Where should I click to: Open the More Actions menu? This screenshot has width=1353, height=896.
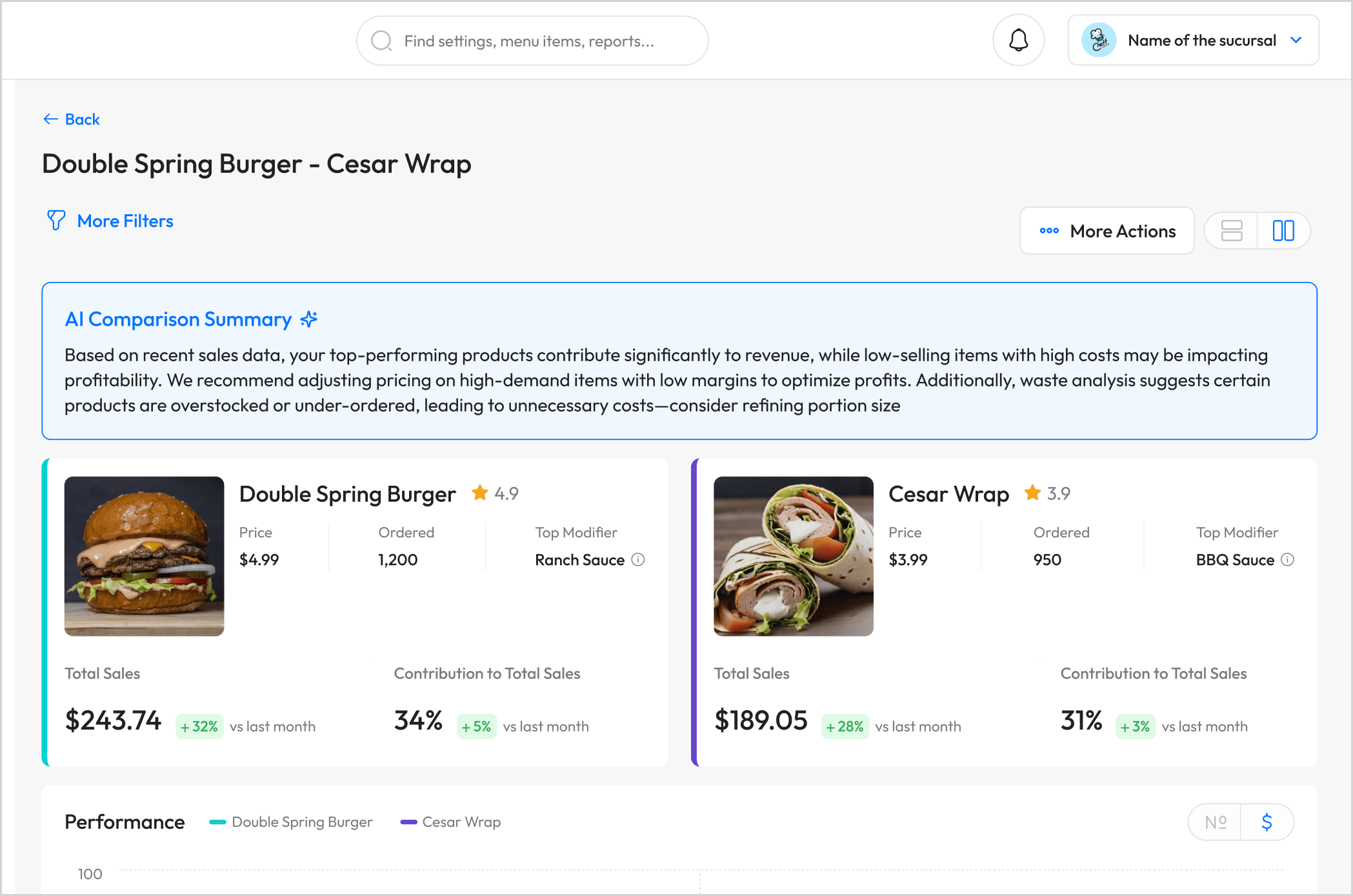coord(1107,231)
